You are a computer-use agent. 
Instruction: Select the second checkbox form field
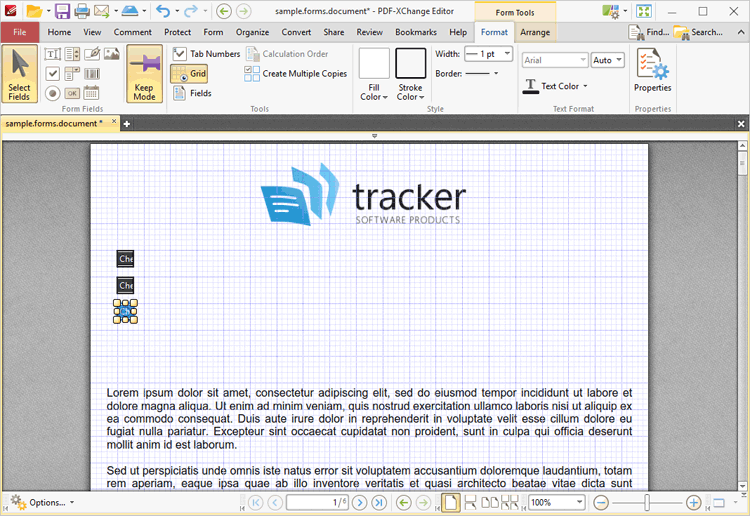pos(125,285)
